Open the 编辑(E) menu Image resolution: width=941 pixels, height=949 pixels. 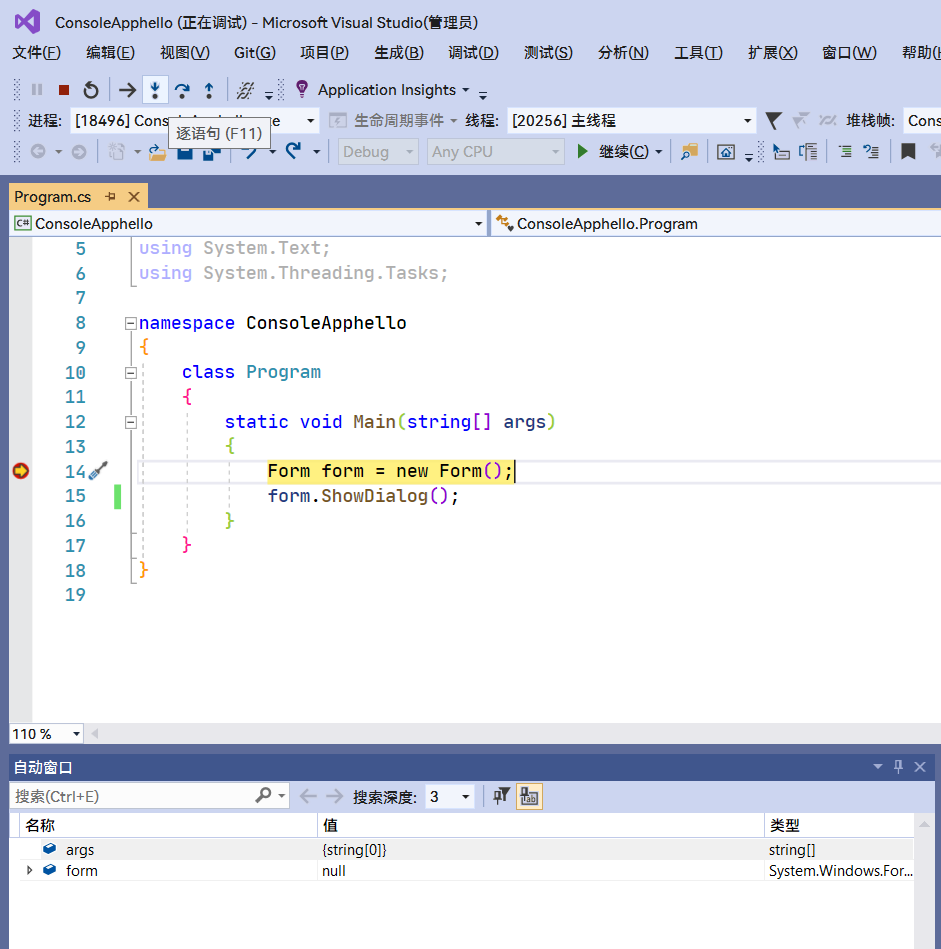click(x=110, y=53)
